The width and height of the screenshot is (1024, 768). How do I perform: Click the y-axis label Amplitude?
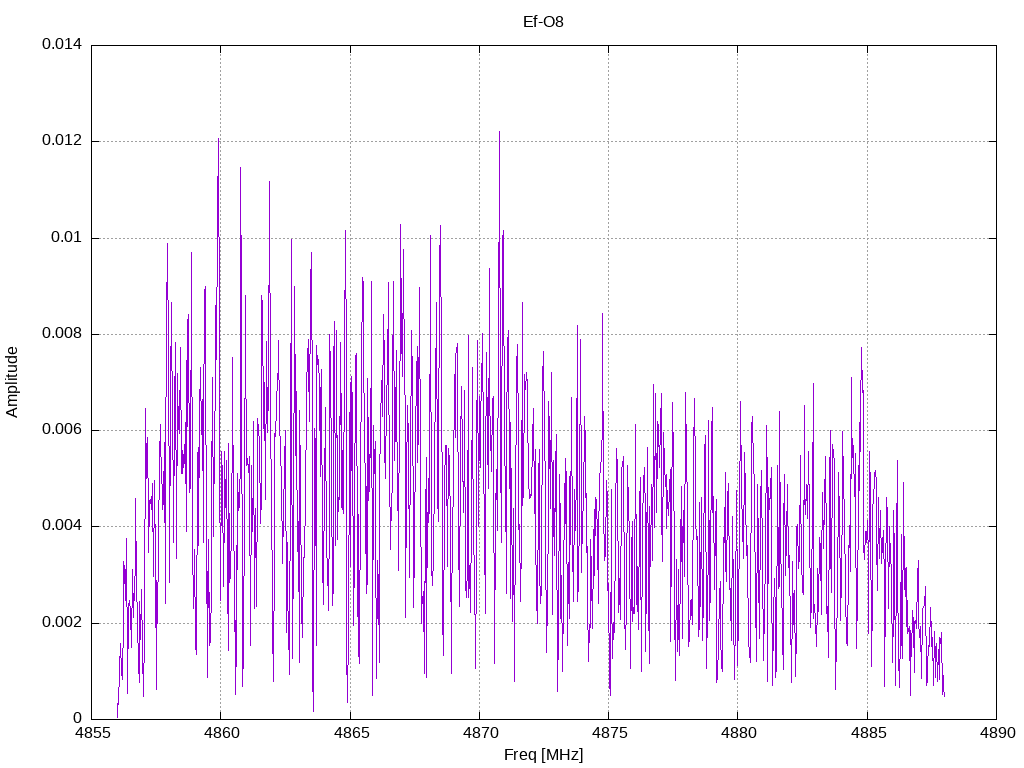(x=12, y=382)
